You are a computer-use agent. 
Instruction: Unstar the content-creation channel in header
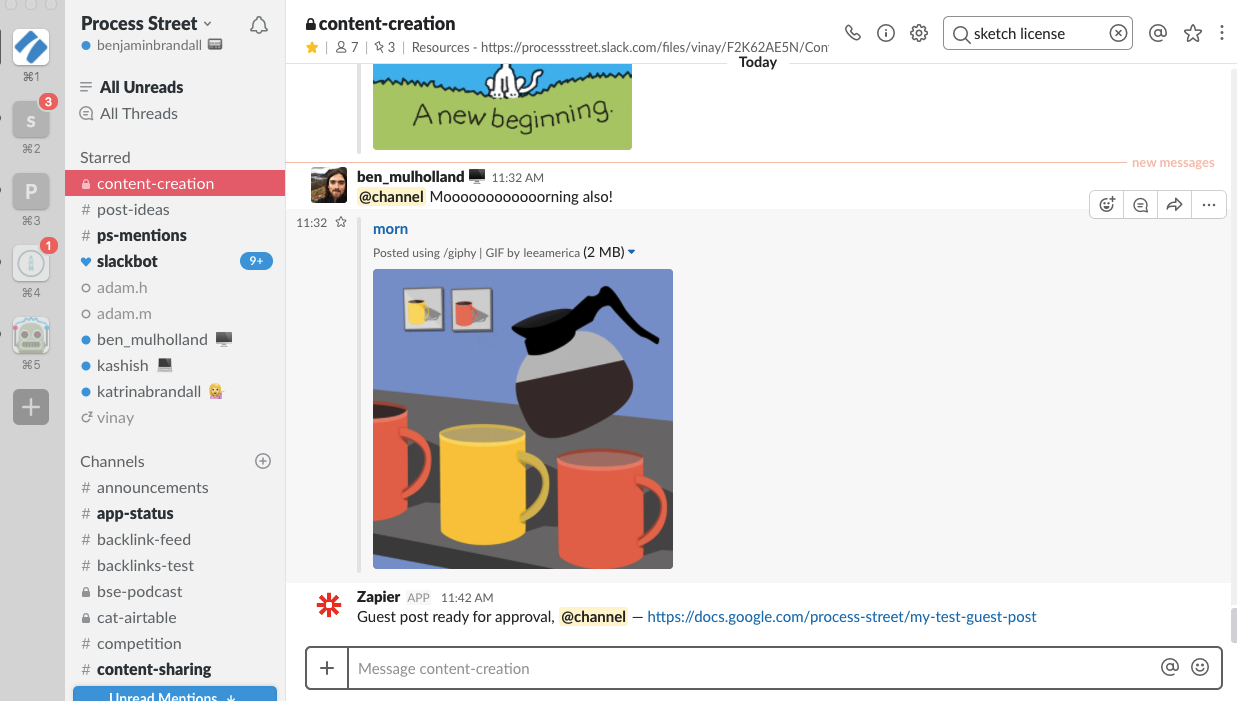312,47
